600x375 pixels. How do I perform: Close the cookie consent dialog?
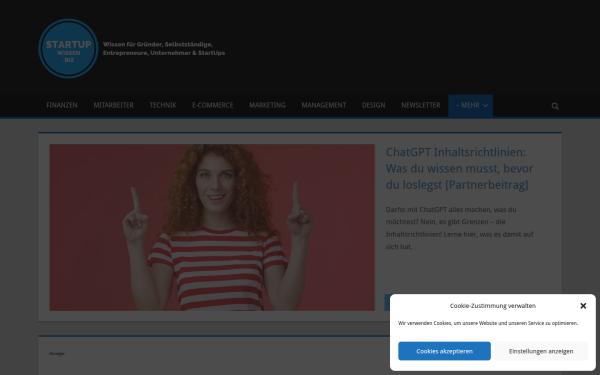pos(583,306)
